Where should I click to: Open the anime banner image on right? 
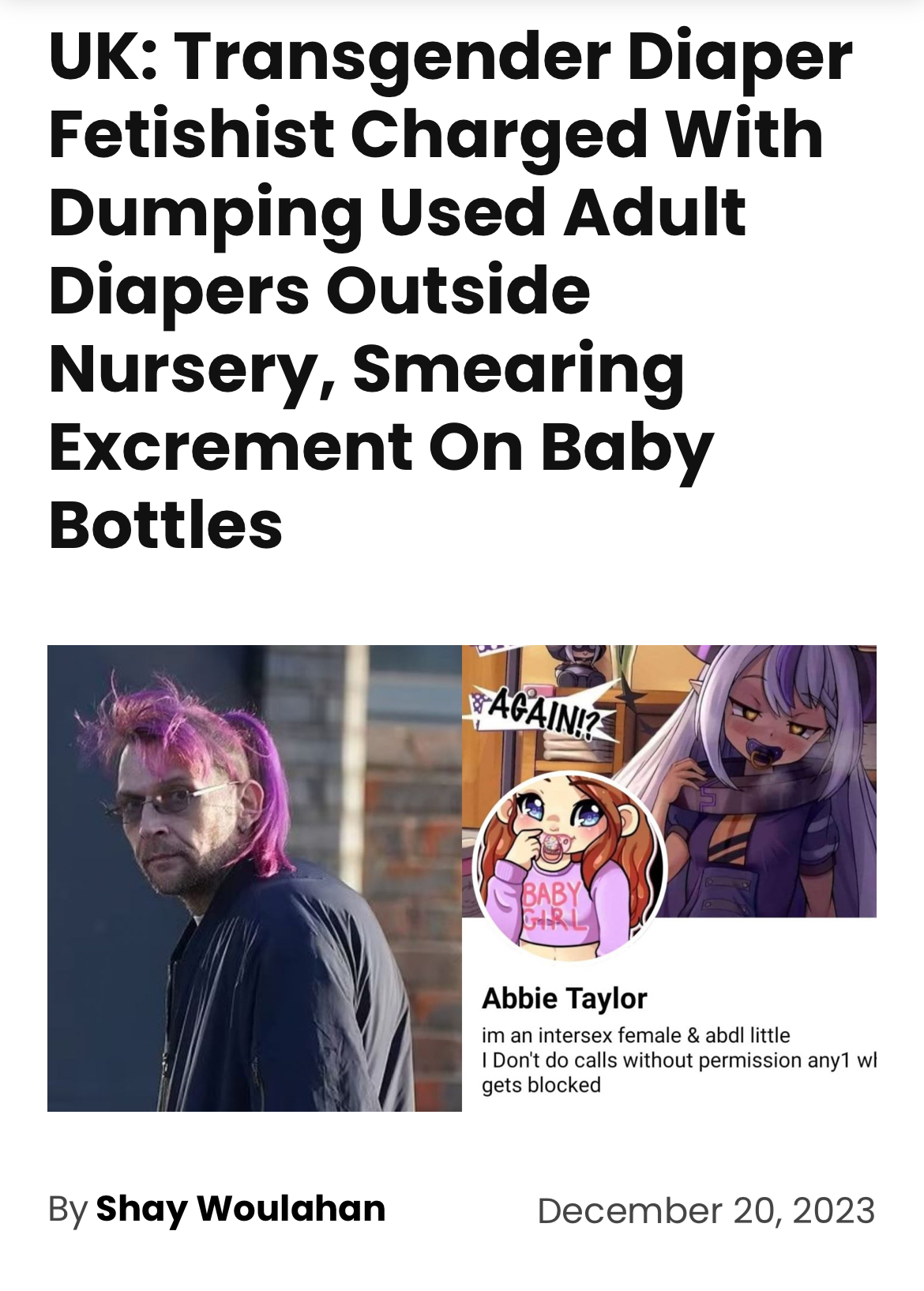pyautogui.click(x=670, y=781)
